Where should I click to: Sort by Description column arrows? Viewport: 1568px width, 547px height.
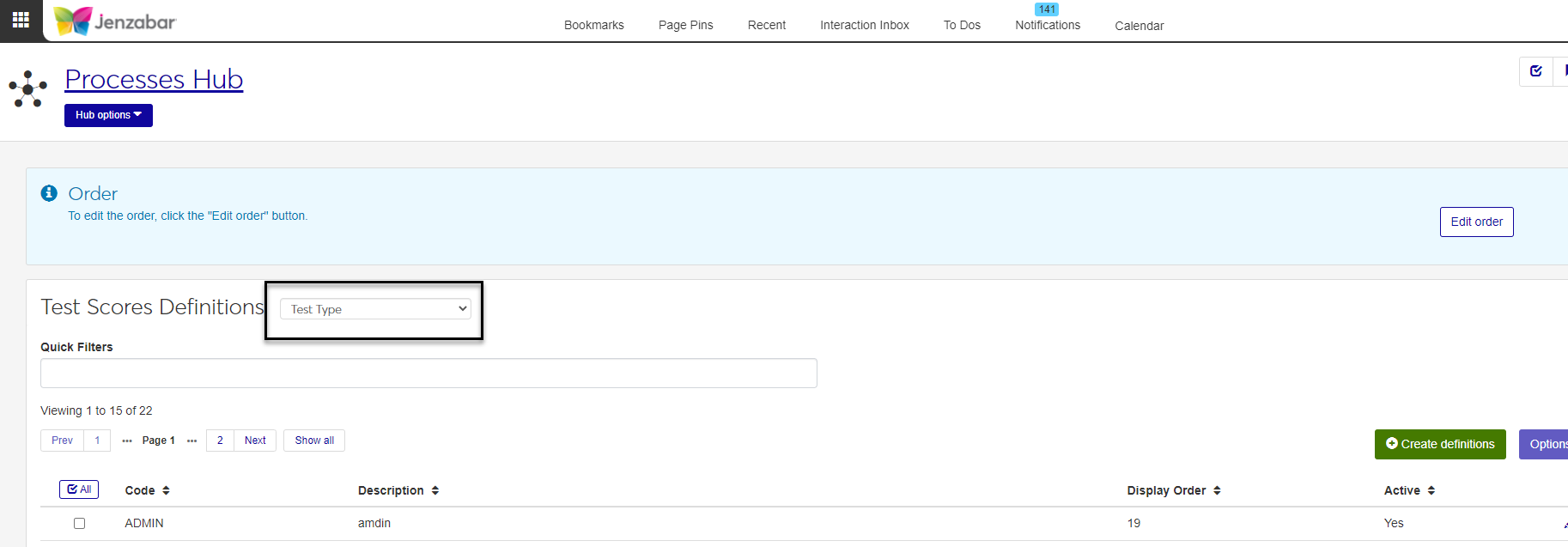435,490
